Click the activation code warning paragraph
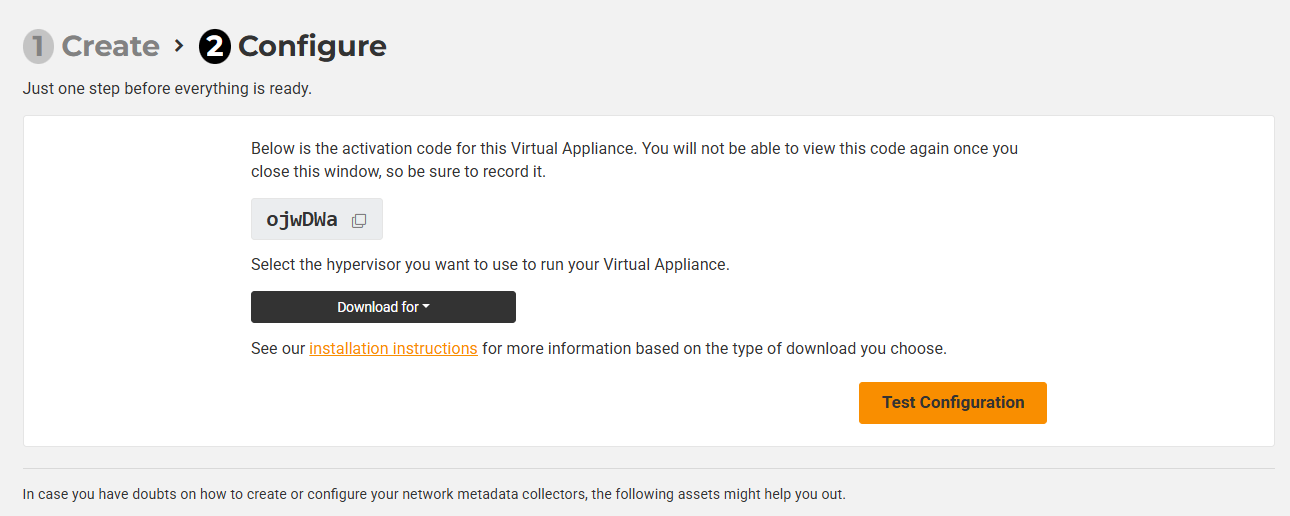 pos(634,148)
